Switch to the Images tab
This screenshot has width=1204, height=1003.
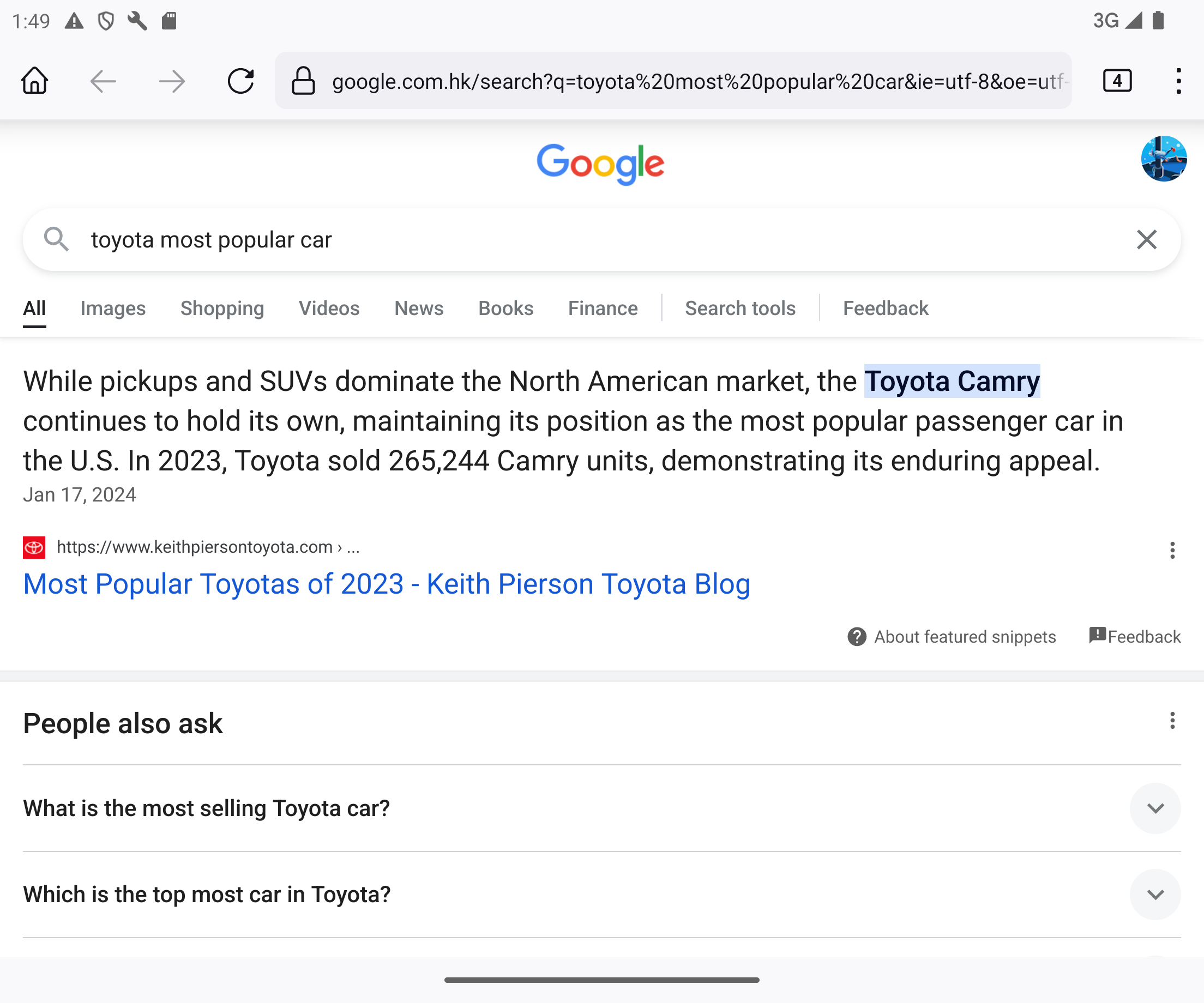click(113, 309)
